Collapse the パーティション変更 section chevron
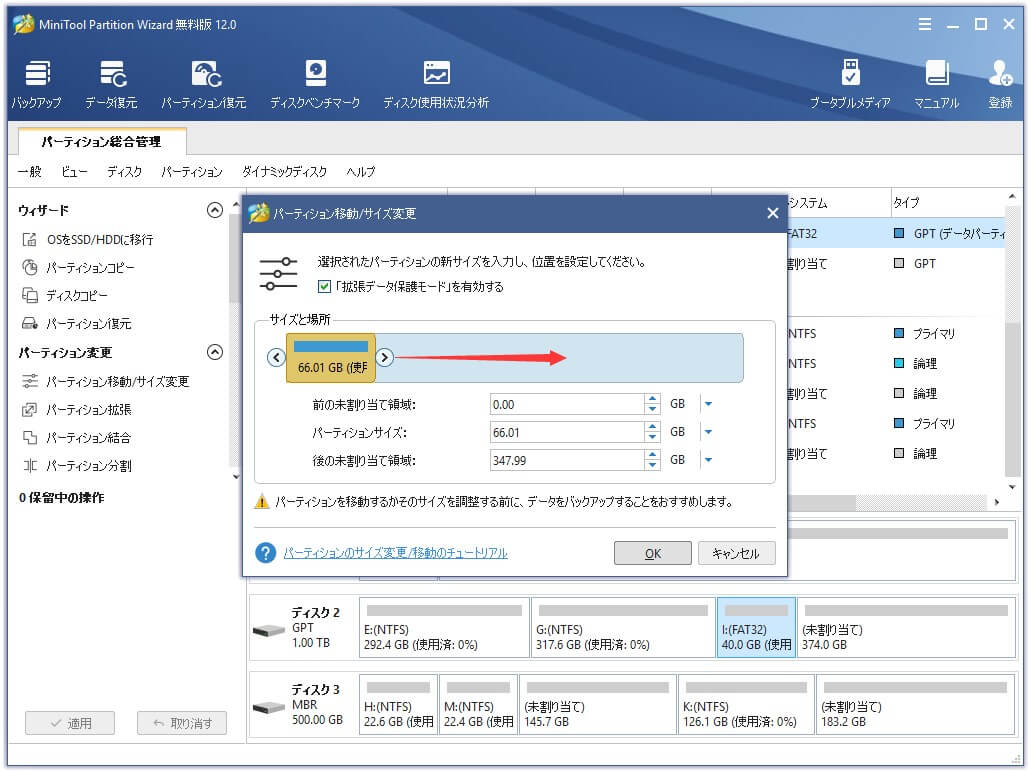 [x=214, y=352]
